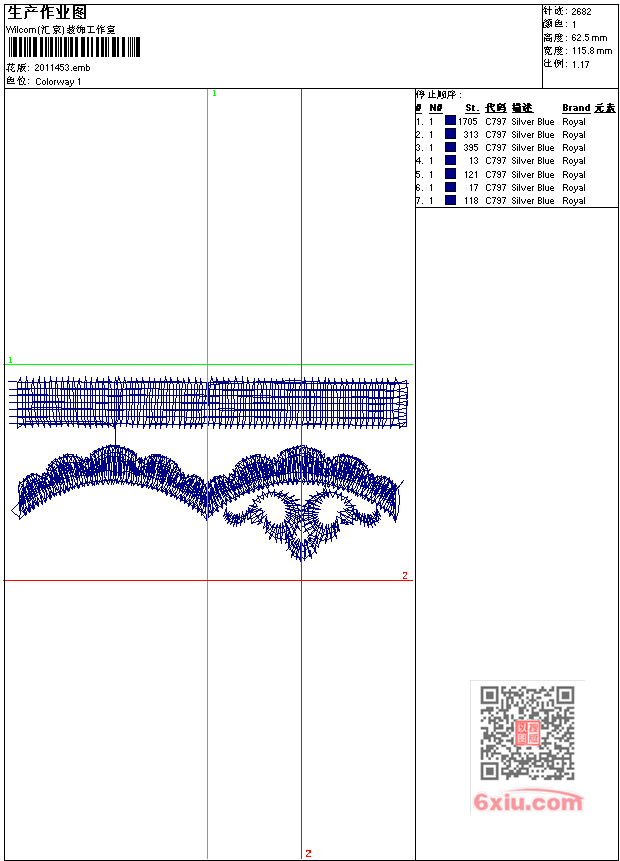Click the height value 62.5 mm
620x861 pixels.
589,38
